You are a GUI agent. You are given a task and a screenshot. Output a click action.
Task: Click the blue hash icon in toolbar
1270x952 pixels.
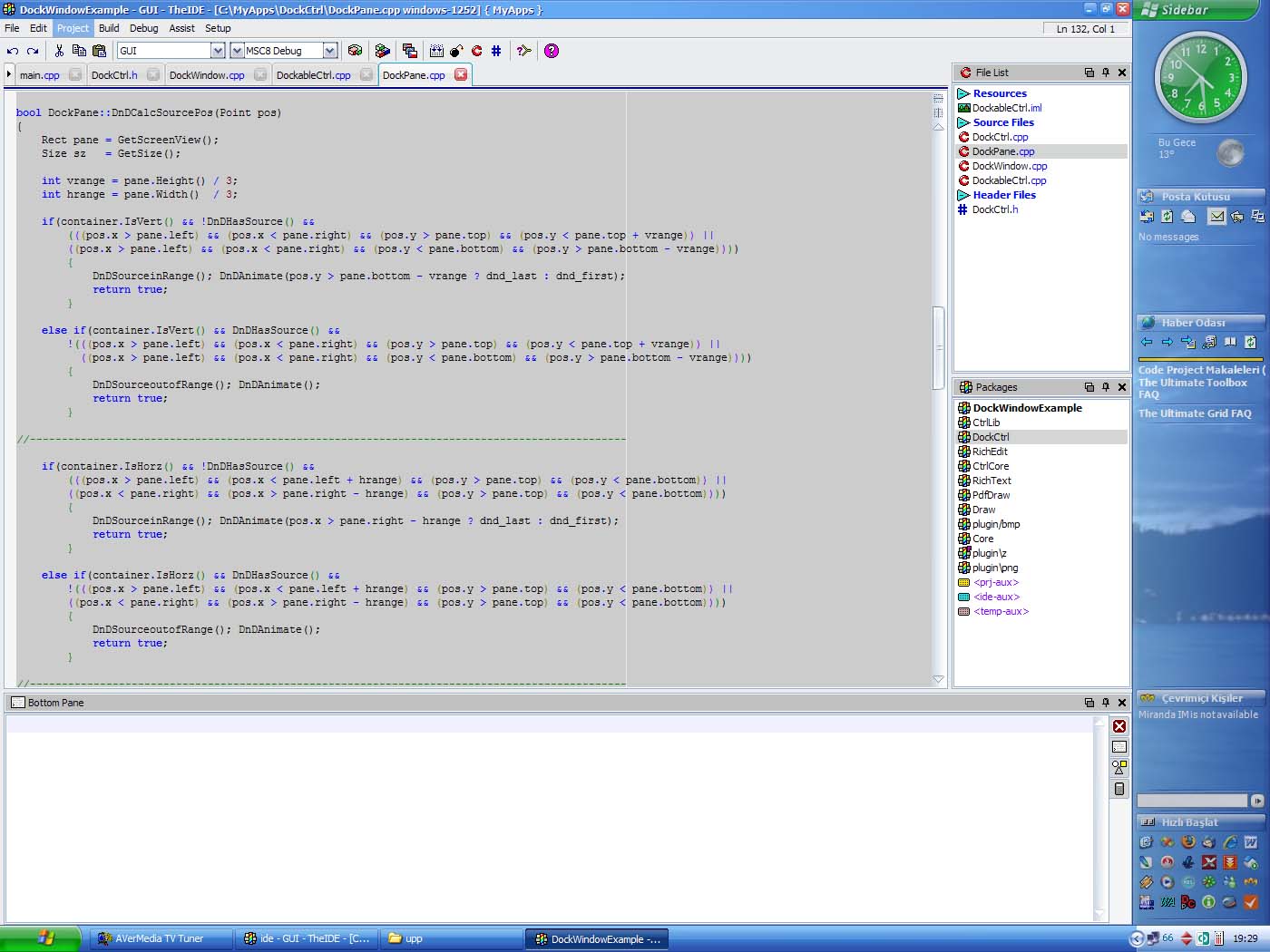point(496,51)
